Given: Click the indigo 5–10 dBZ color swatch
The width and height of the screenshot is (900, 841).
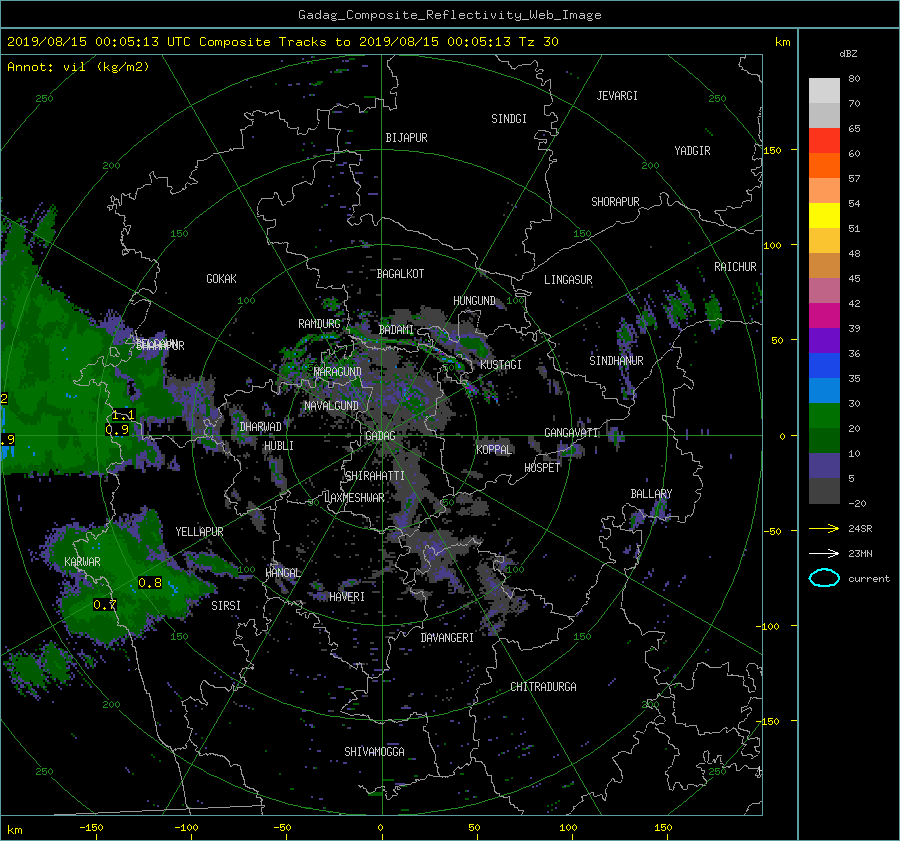Looking at the screenshot, I should (824, 466).
